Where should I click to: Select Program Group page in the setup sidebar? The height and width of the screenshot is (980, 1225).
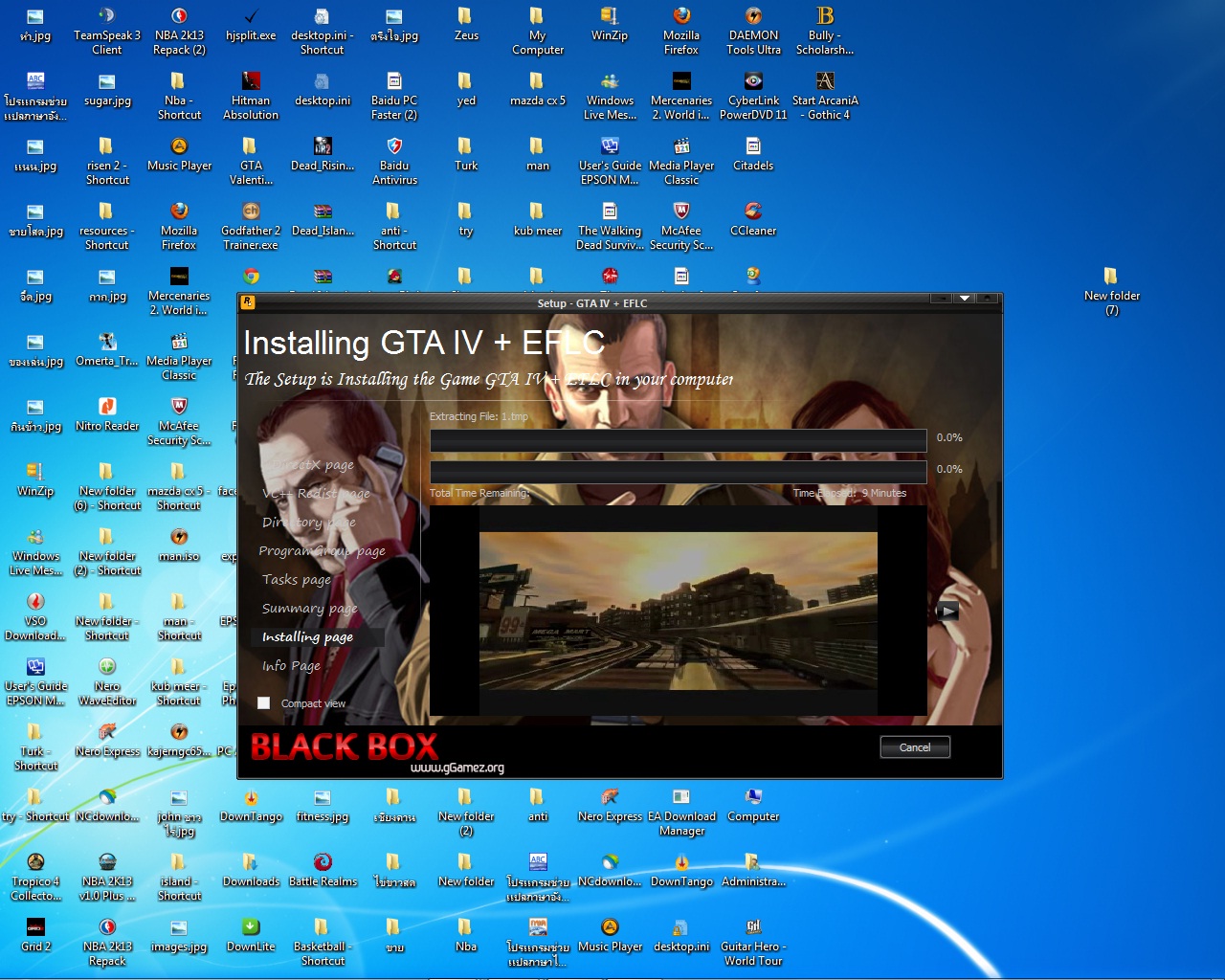coord(323,551)
